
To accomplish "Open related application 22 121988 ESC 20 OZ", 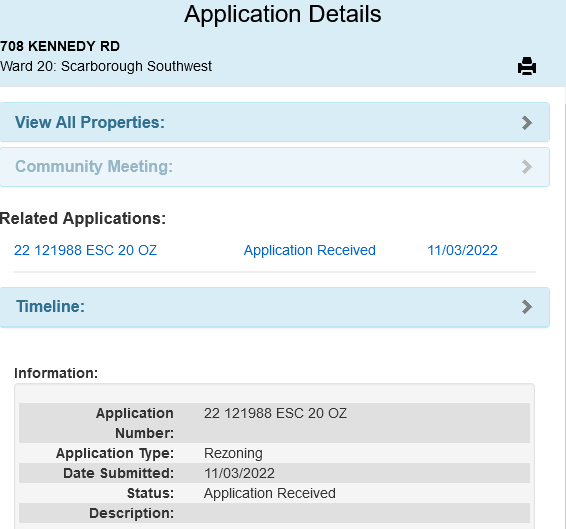I will (86, 250).
